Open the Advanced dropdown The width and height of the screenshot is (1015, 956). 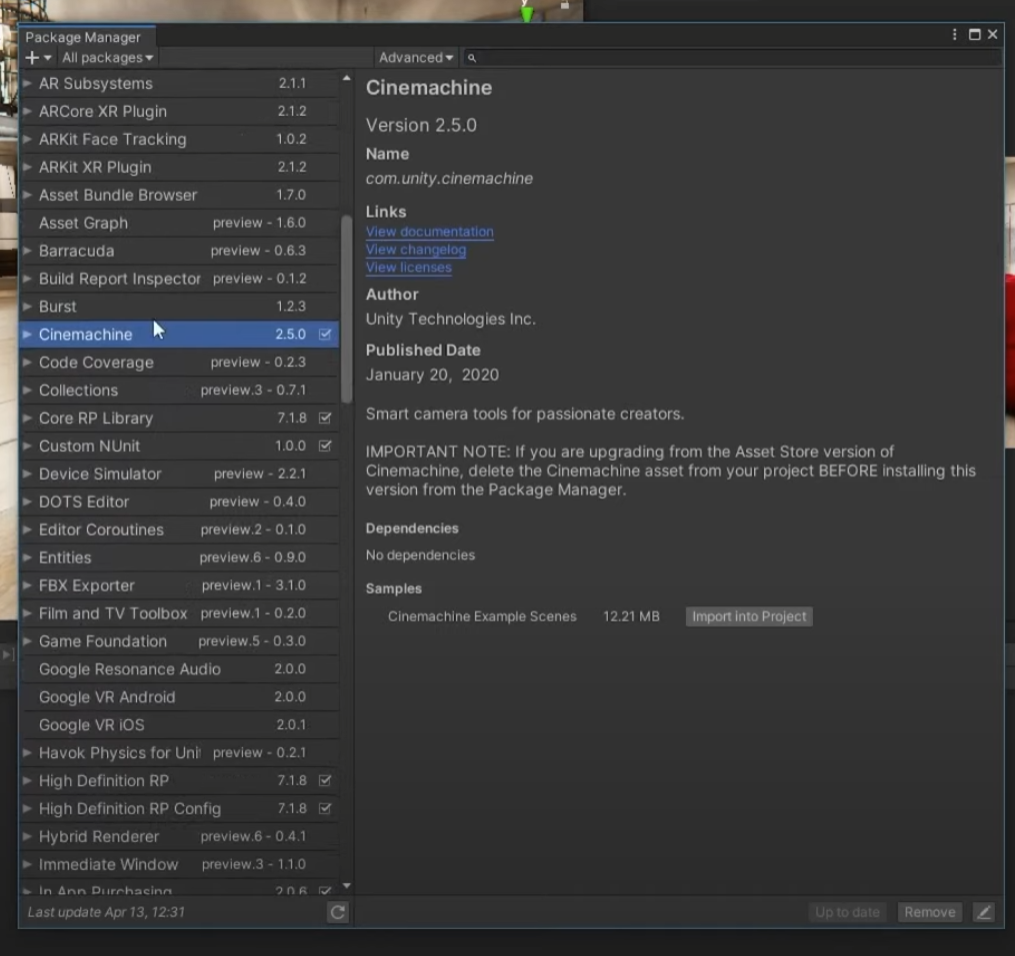pyautogui.click(x=416, y=58)
